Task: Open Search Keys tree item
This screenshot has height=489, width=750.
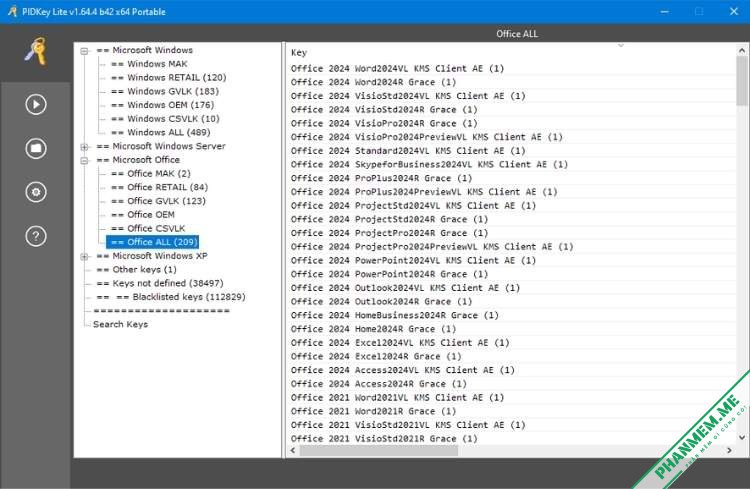Action: [121, 324]
